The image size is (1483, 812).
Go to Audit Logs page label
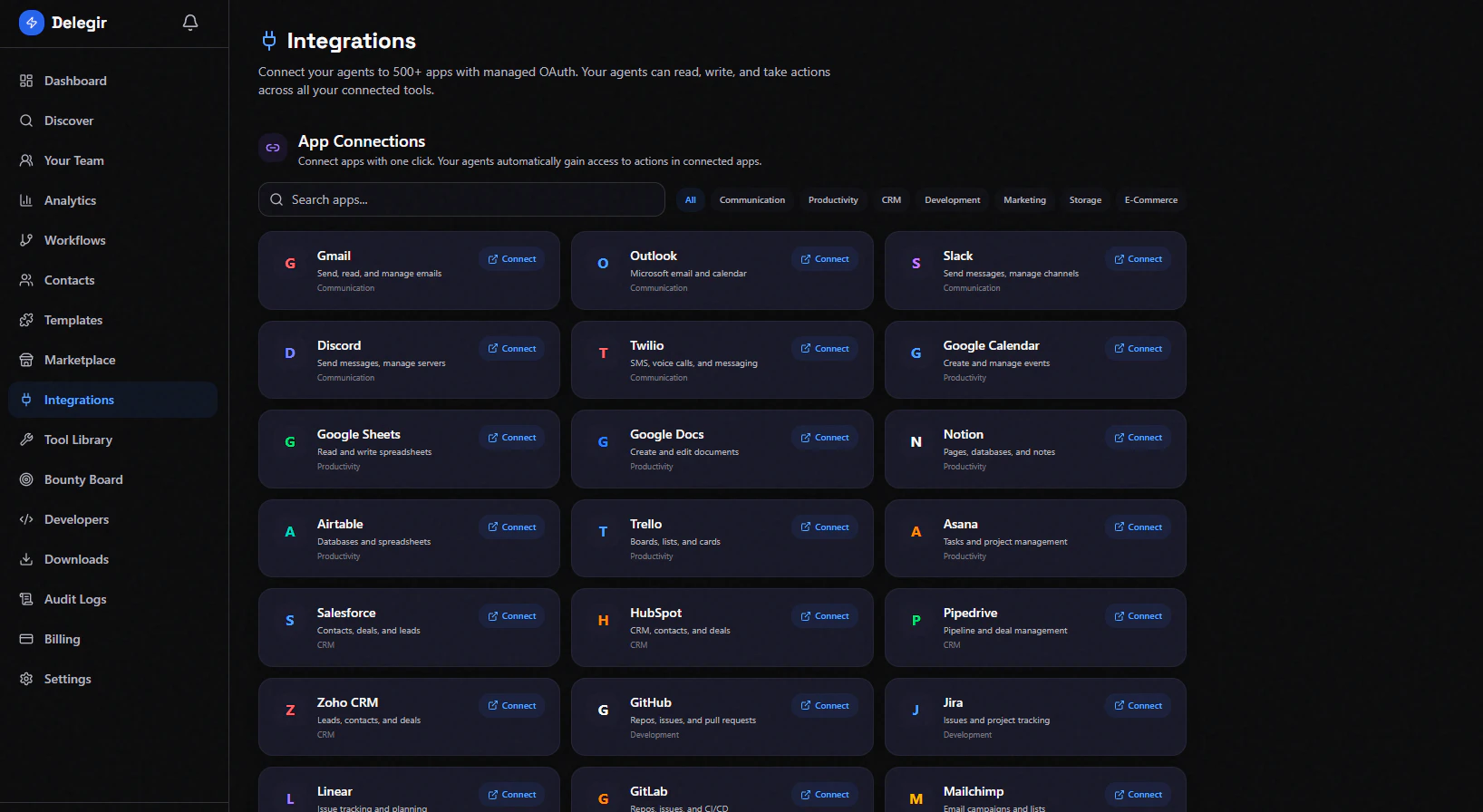(x=75, y=599)
